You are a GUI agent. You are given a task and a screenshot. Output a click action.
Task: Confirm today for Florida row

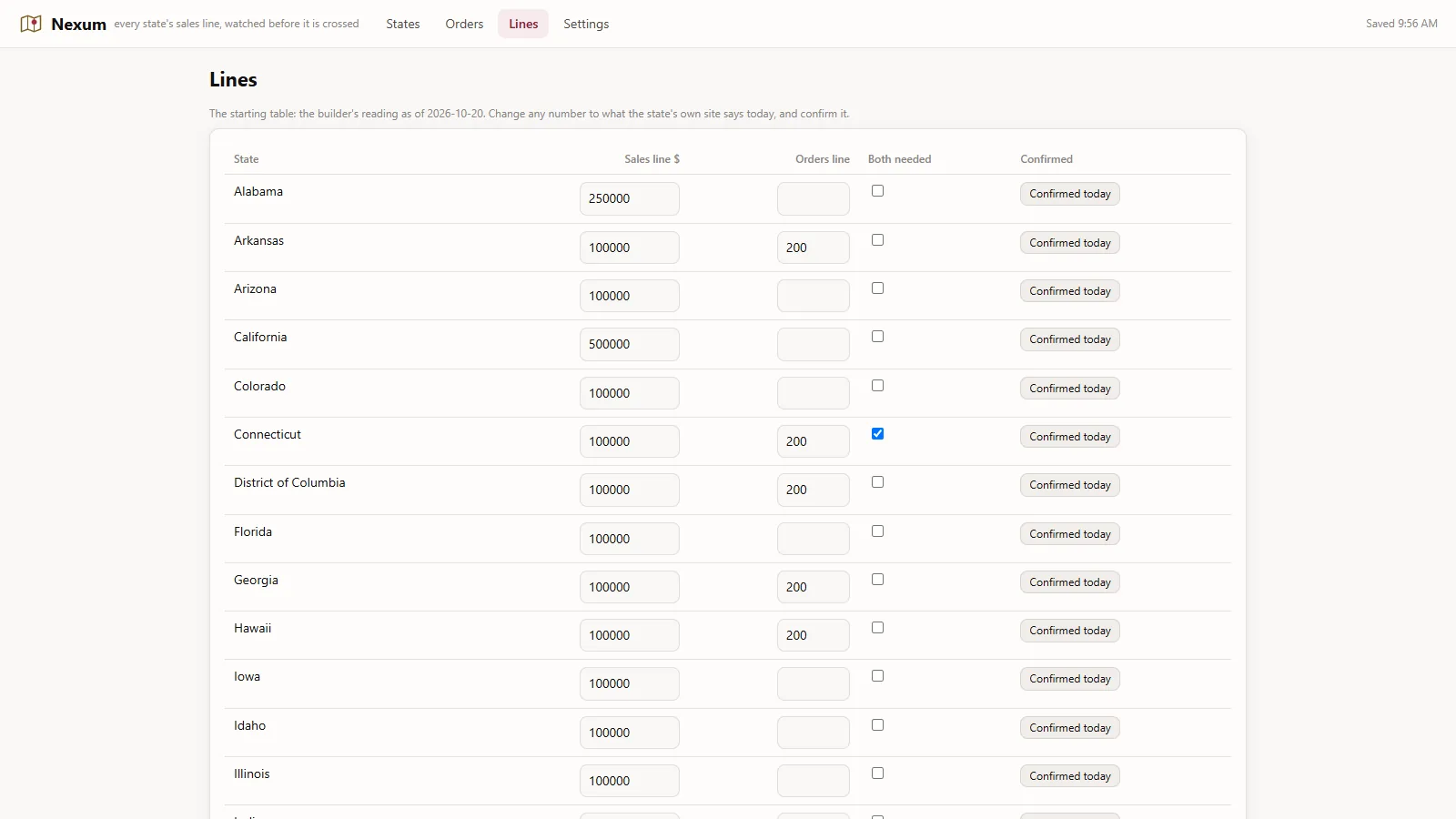tap(1070, 534)
